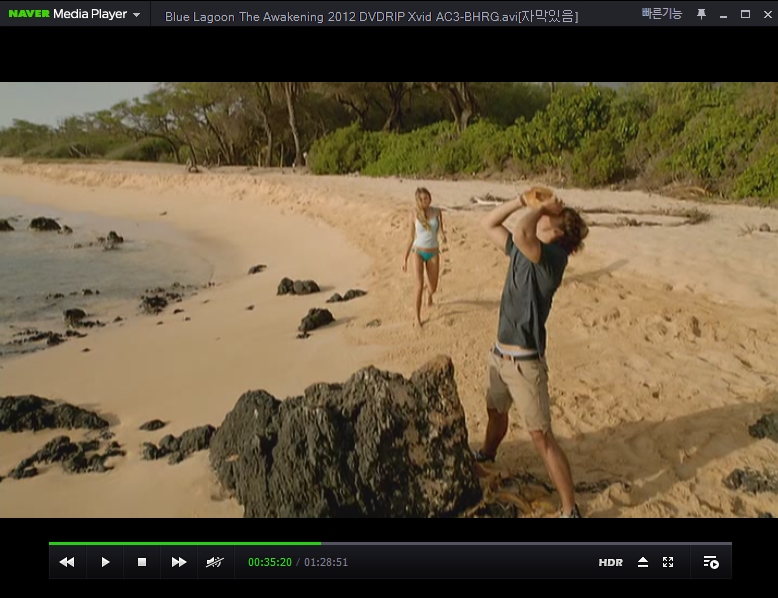Open the playlist panel

click(x=710, y=562)
